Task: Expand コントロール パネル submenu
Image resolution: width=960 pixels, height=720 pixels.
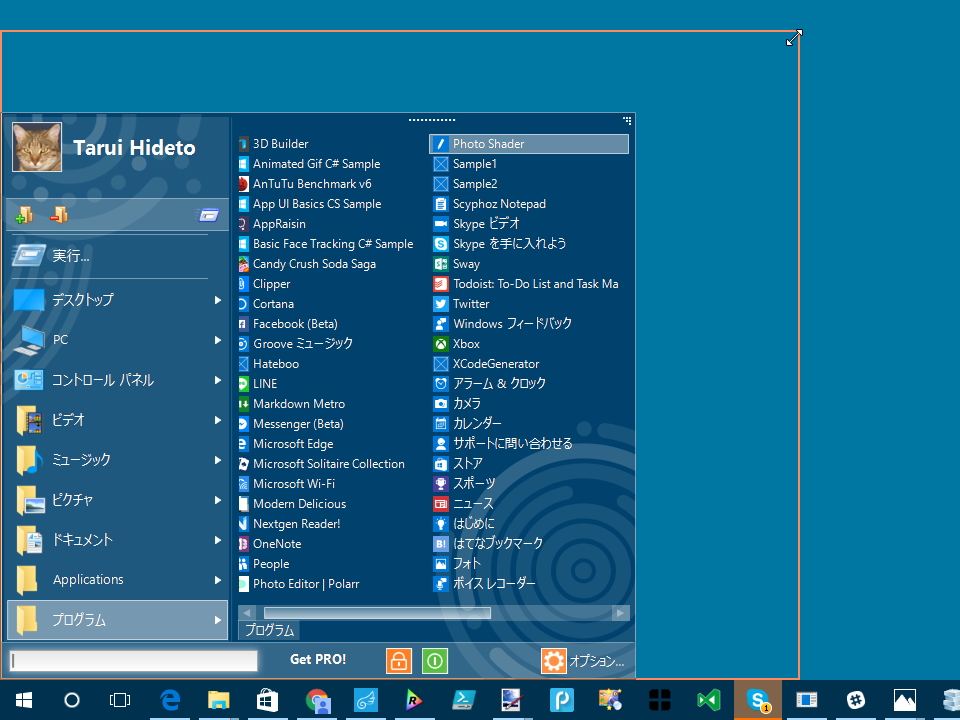Action: (218, 380)
